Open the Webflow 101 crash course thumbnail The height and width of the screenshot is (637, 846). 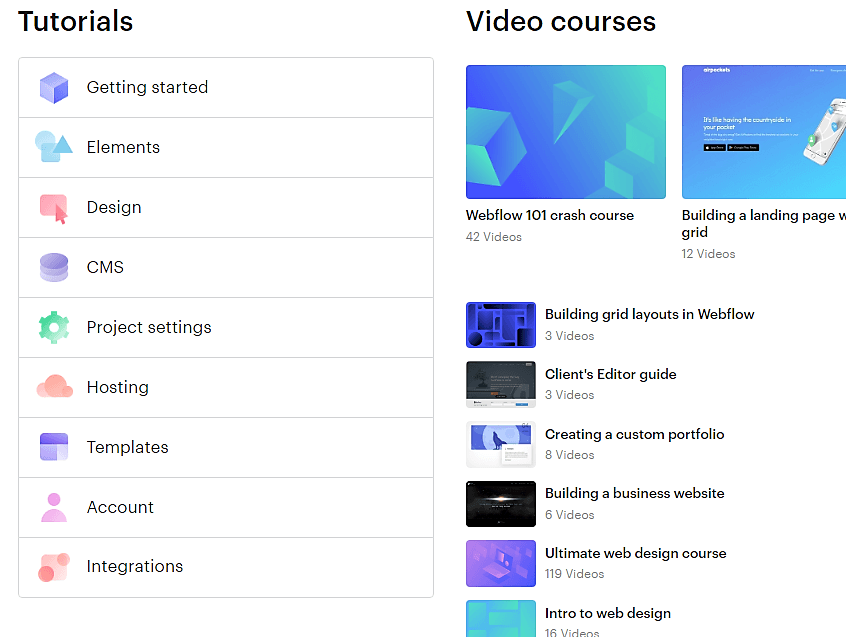tap(565, 132)
